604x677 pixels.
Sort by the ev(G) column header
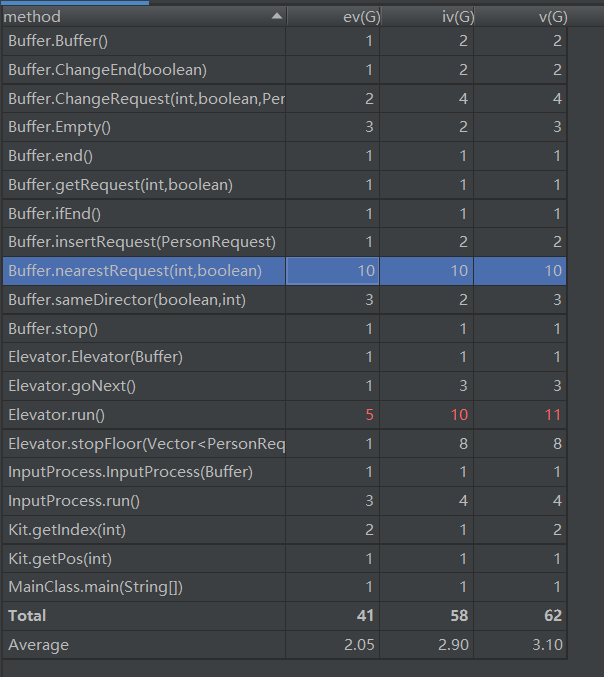357,17
